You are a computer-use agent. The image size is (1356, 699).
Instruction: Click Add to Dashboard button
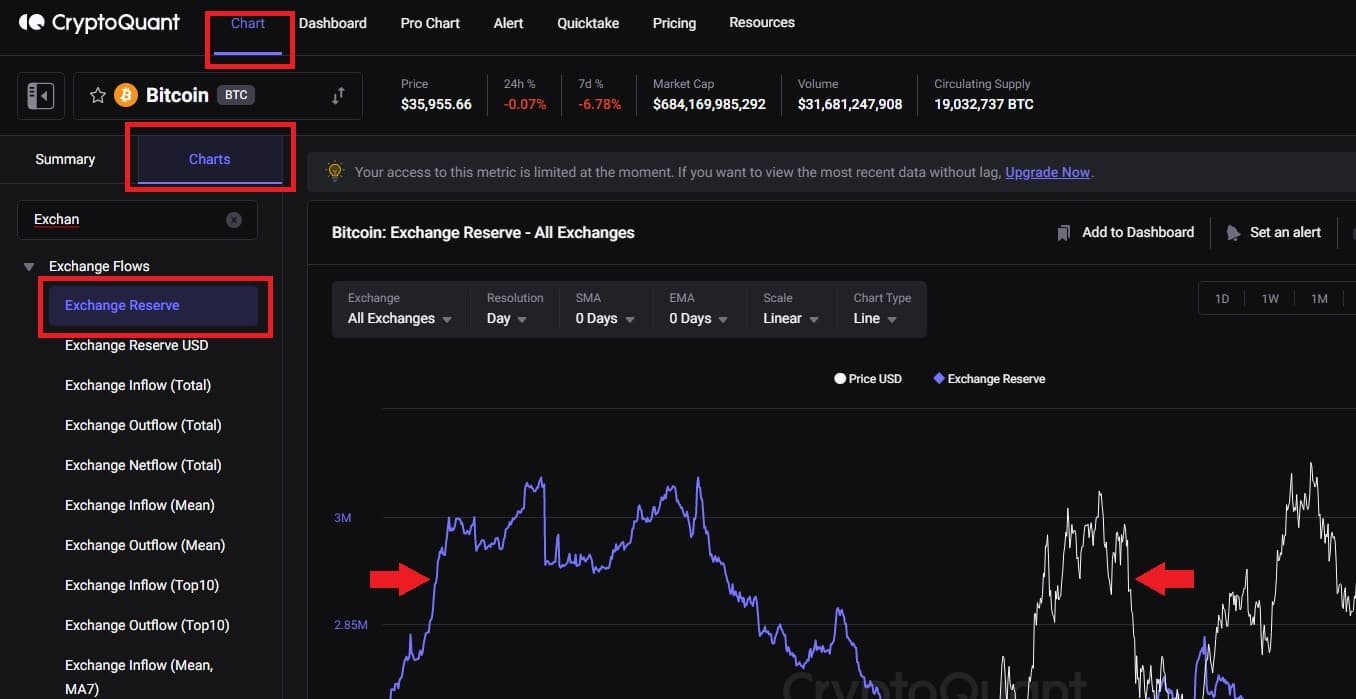(x=1126, y=233)
